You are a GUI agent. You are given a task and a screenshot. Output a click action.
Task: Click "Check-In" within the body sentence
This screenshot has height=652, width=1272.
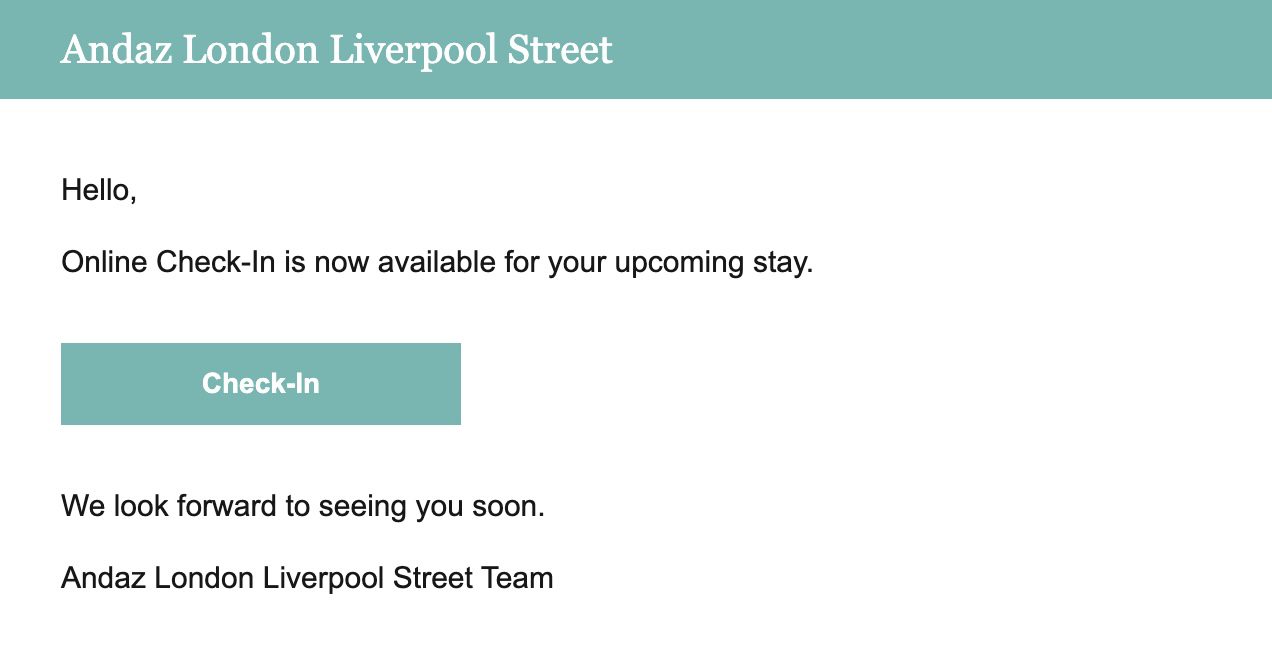point(216,262)
